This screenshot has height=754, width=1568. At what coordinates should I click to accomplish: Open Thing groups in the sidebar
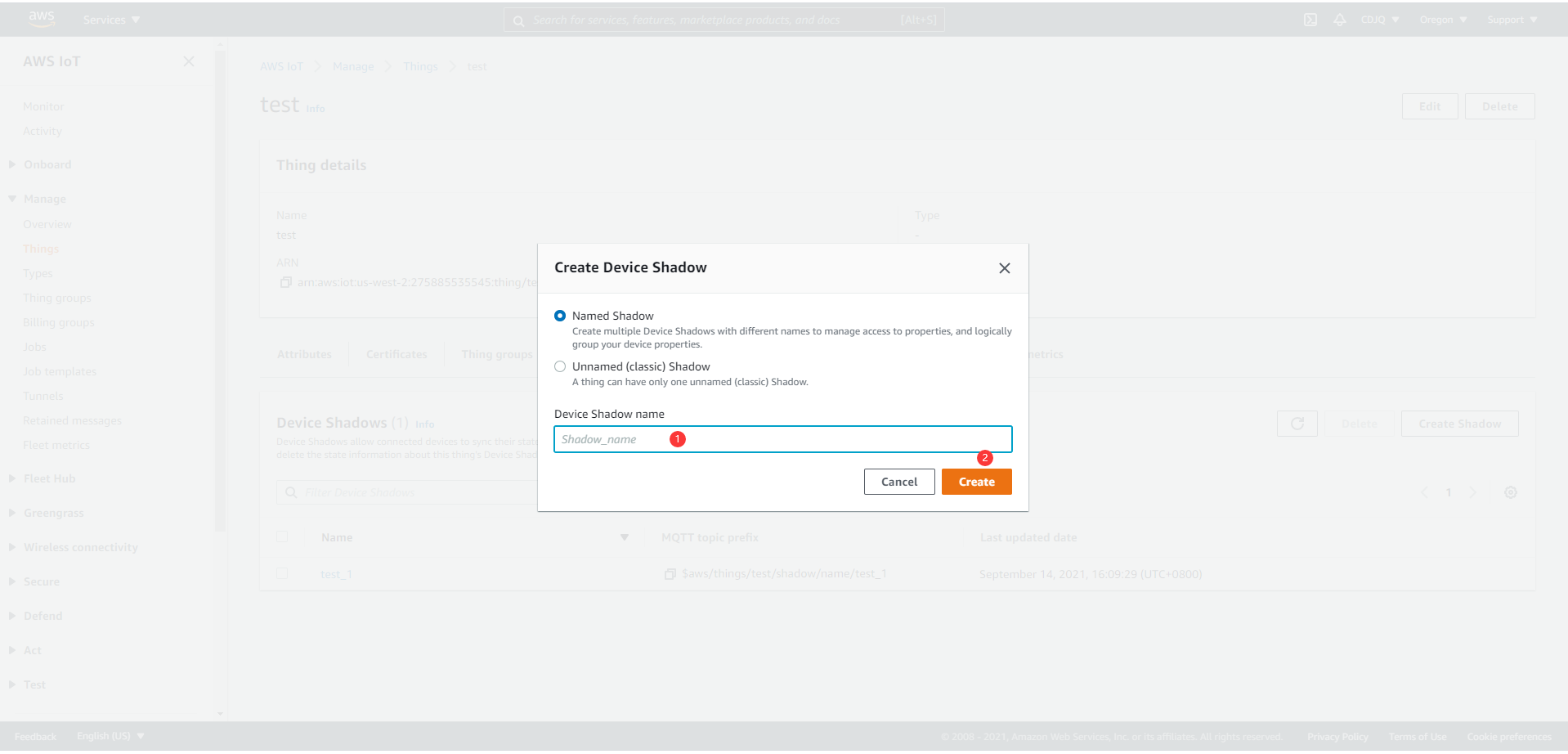click(x=57, y=298)
